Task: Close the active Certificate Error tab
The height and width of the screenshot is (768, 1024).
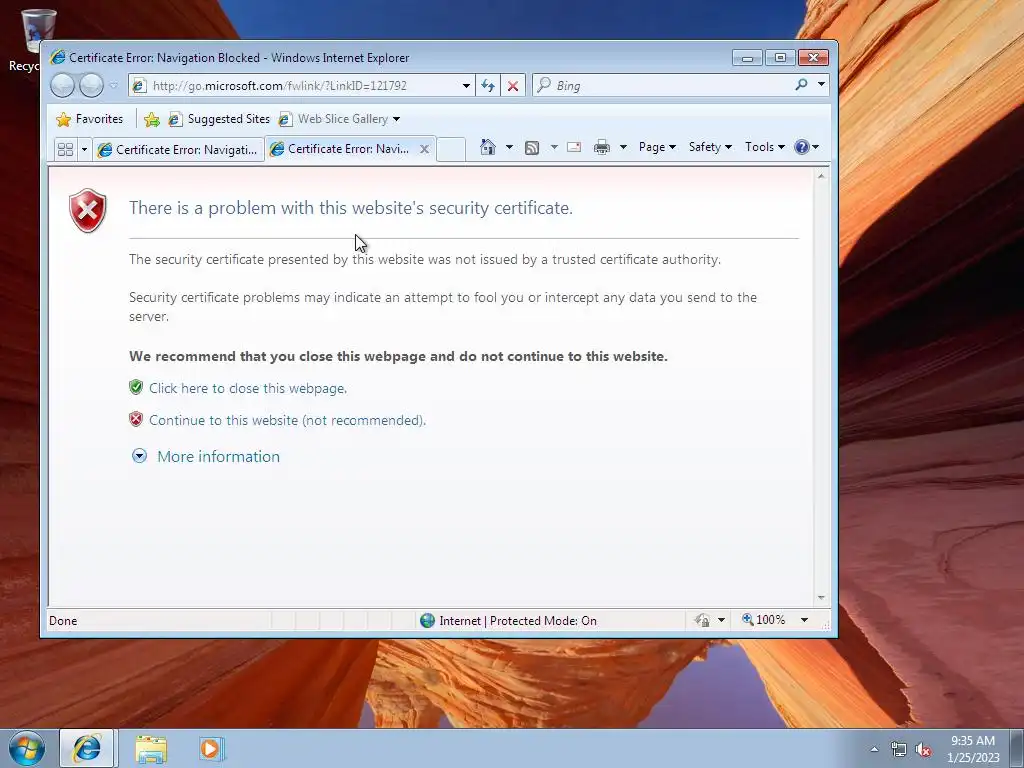Action: point(424,149)
